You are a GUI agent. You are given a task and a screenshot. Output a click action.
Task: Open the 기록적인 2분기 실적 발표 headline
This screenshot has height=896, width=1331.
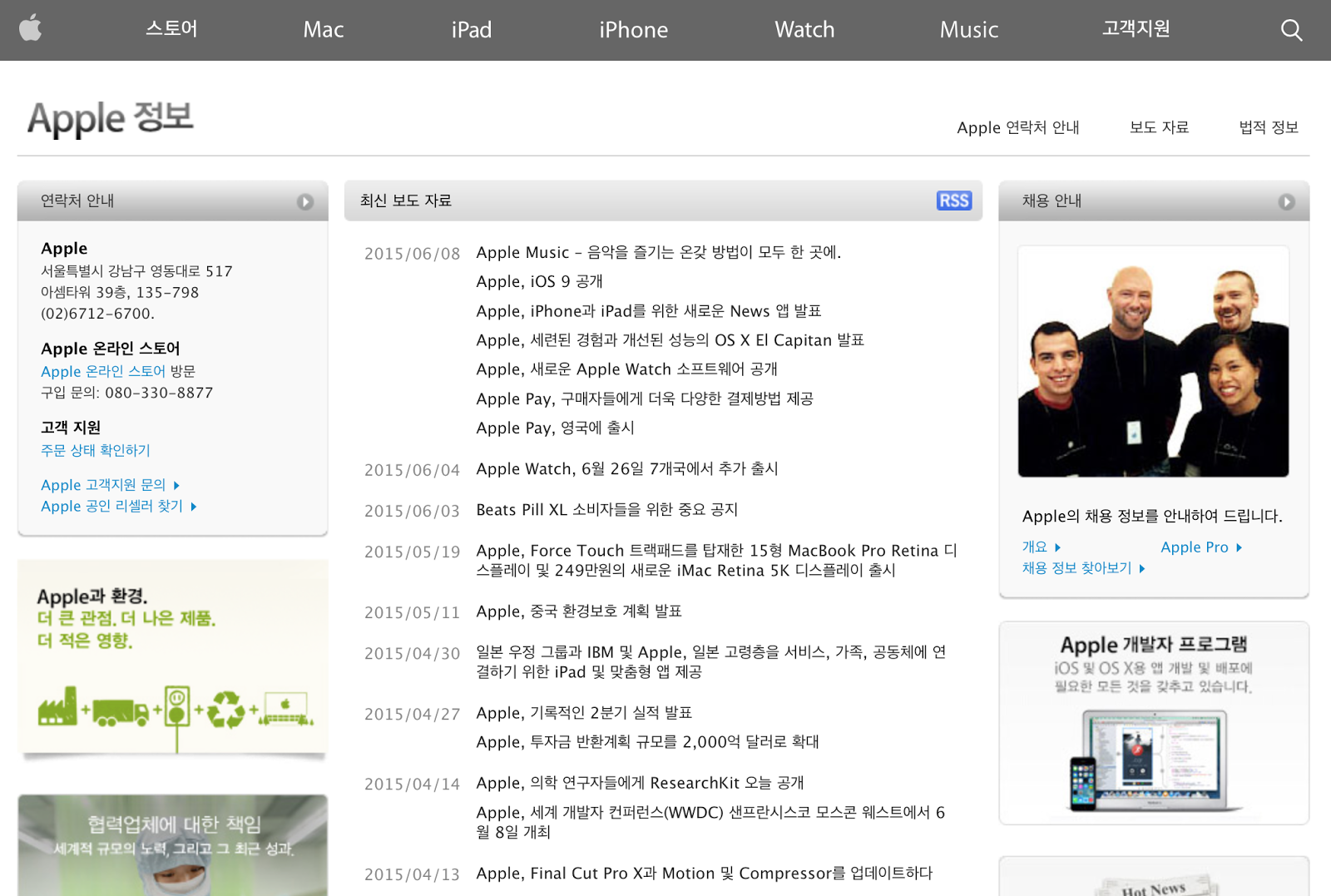tap(584, 713)
